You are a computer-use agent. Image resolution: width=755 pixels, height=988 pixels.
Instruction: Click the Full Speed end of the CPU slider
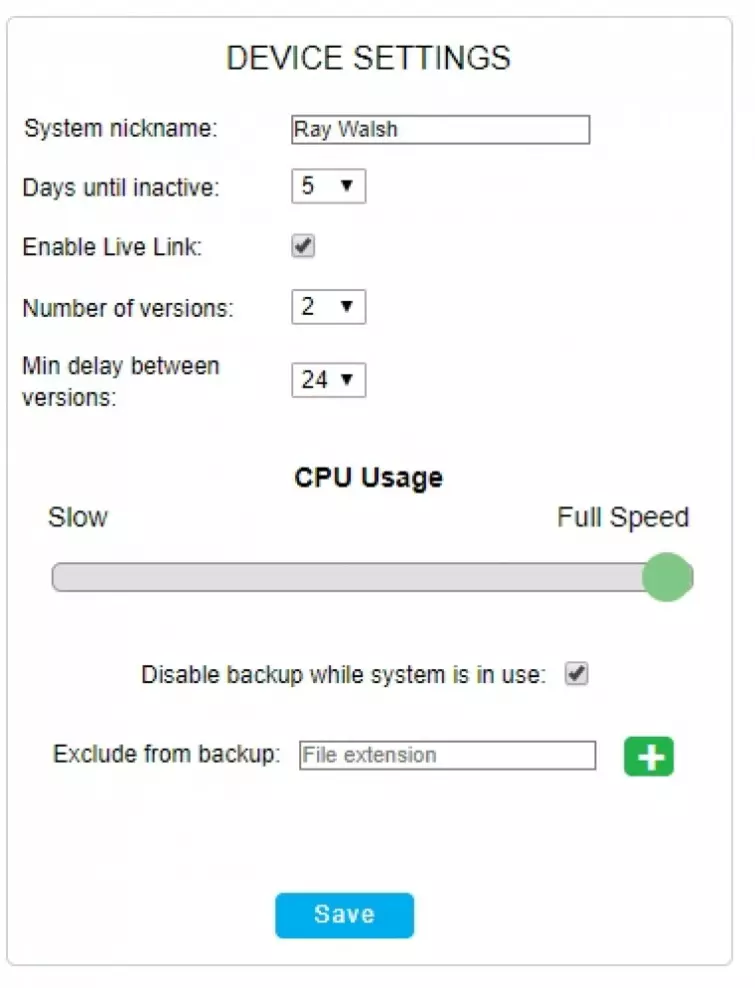click(x=666, y=577)
